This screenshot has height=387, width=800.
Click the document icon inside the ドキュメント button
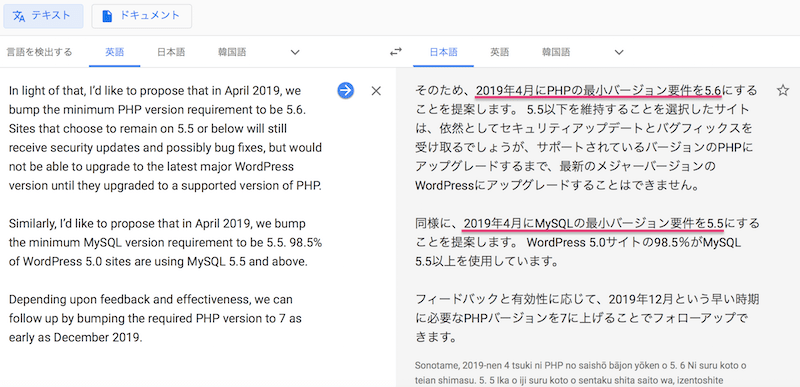click(107, 16)
